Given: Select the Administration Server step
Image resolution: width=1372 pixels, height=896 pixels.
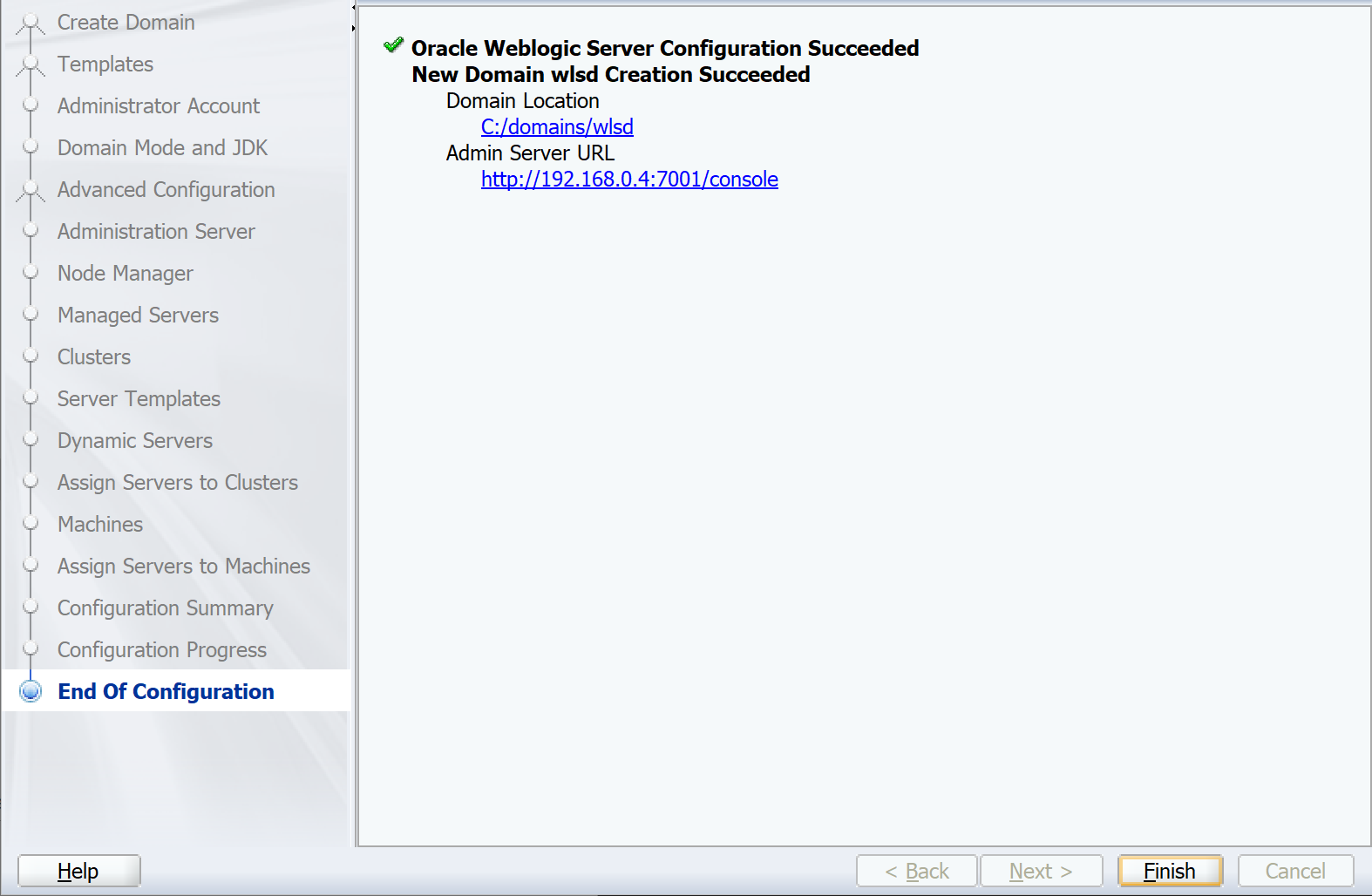Looking at the screenshot, I should (x=156, y=232).
